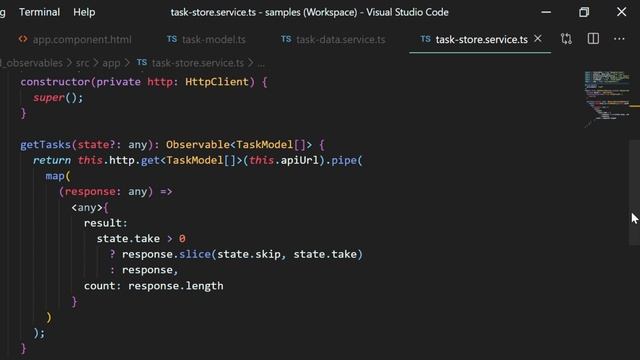Close the task-store.service.ts tab
Image resolution: width=640 pixels, height=360 pixels.
pyautogui.click(x=538, y=39)
